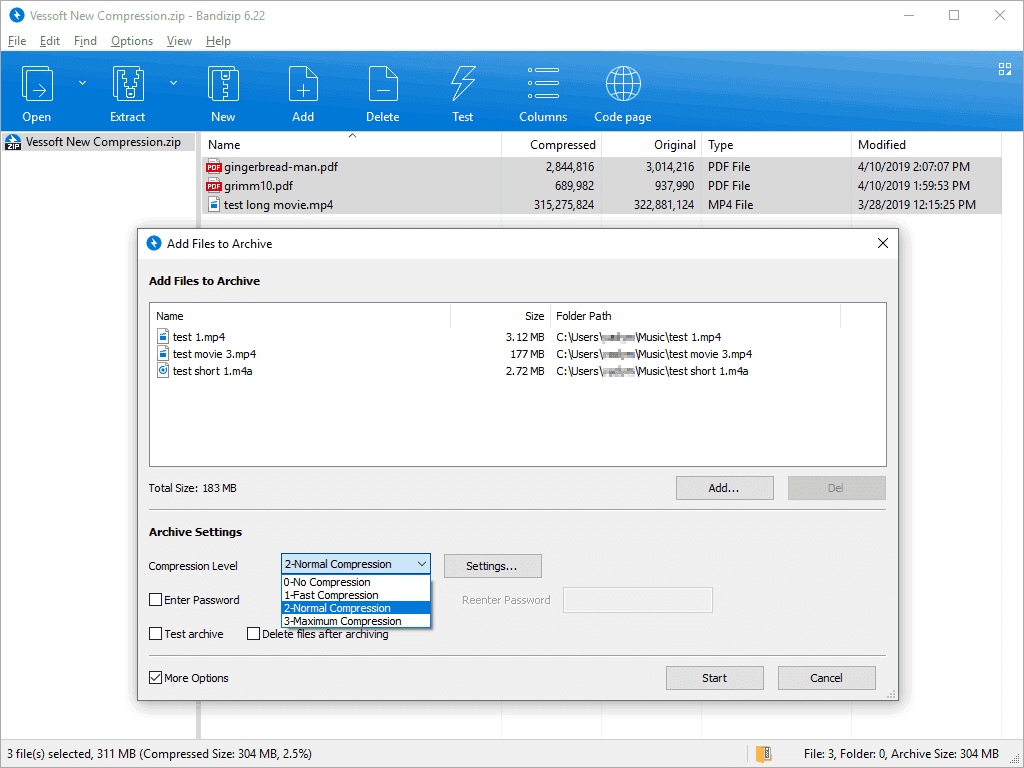Image resolution: width=1024 pixels, height=768 pixels.
Task: Choose 2-Normal Compression in the list
Action: pyautogui.click(x=356, y=608)
